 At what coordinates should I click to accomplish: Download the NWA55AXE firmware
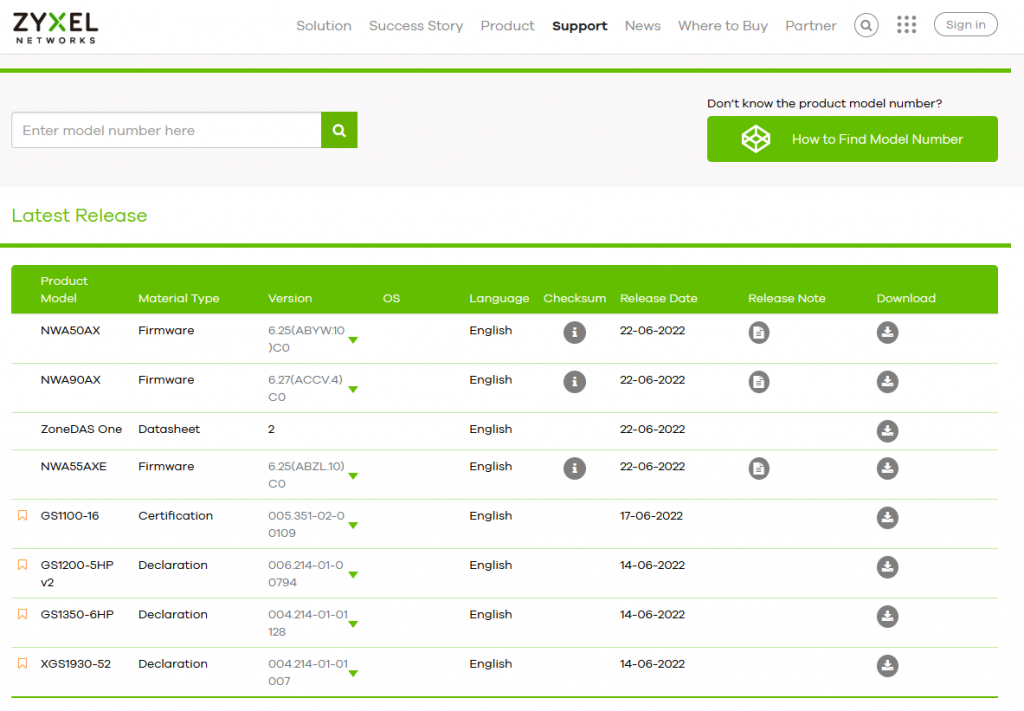(x=888, y=468)
